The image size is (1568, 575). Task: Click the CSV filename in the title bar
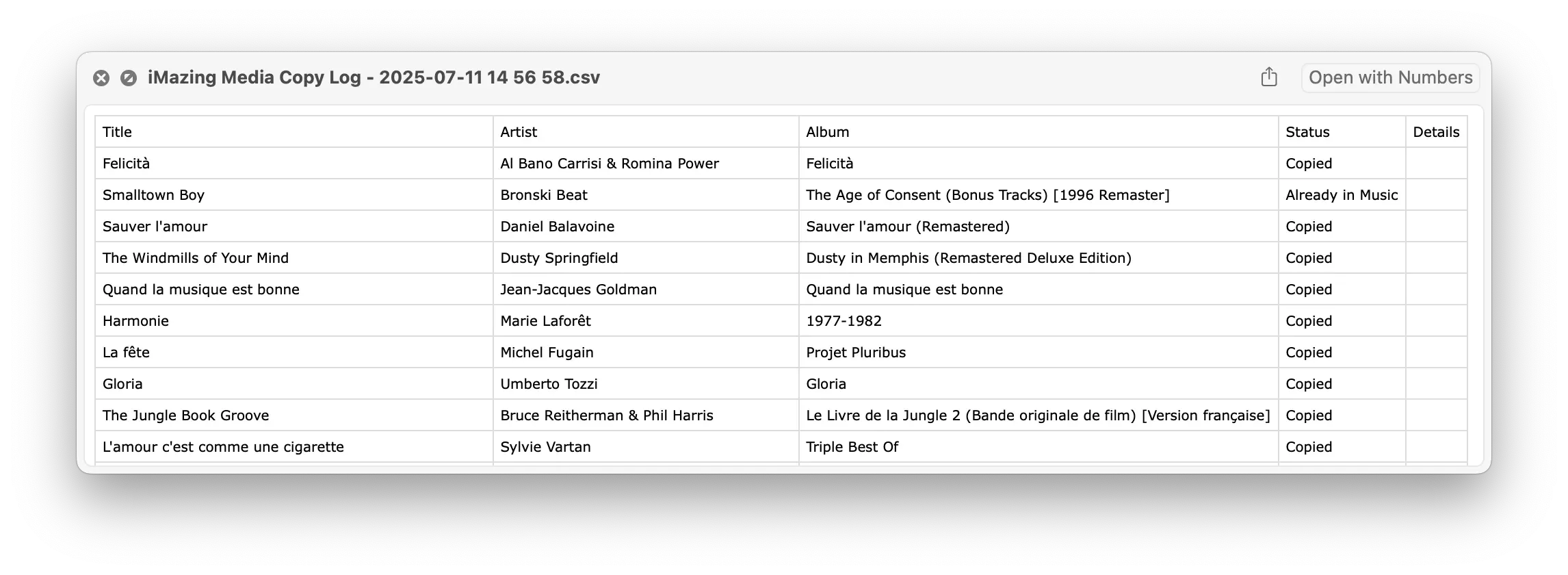tap(374, 77)
